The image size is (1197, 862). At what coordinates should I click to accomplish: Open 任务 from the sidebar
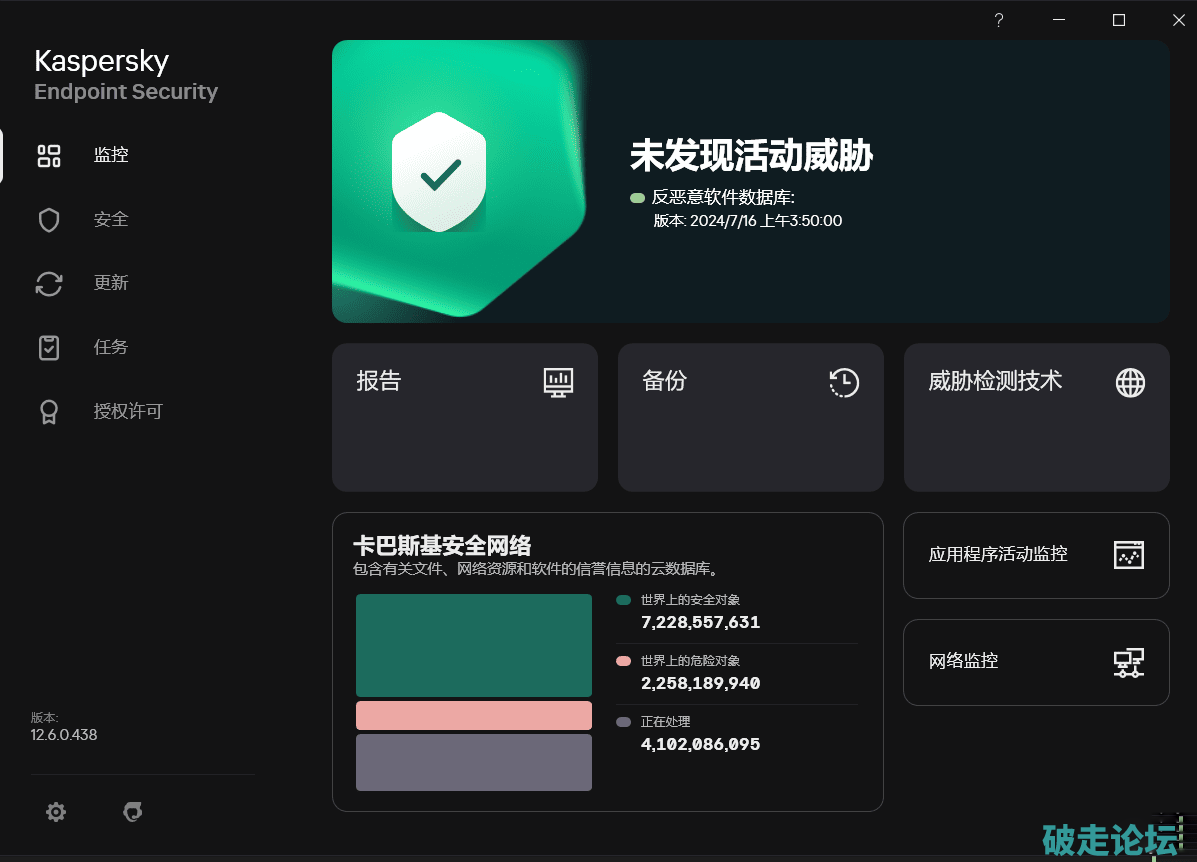tap(110, 347)
